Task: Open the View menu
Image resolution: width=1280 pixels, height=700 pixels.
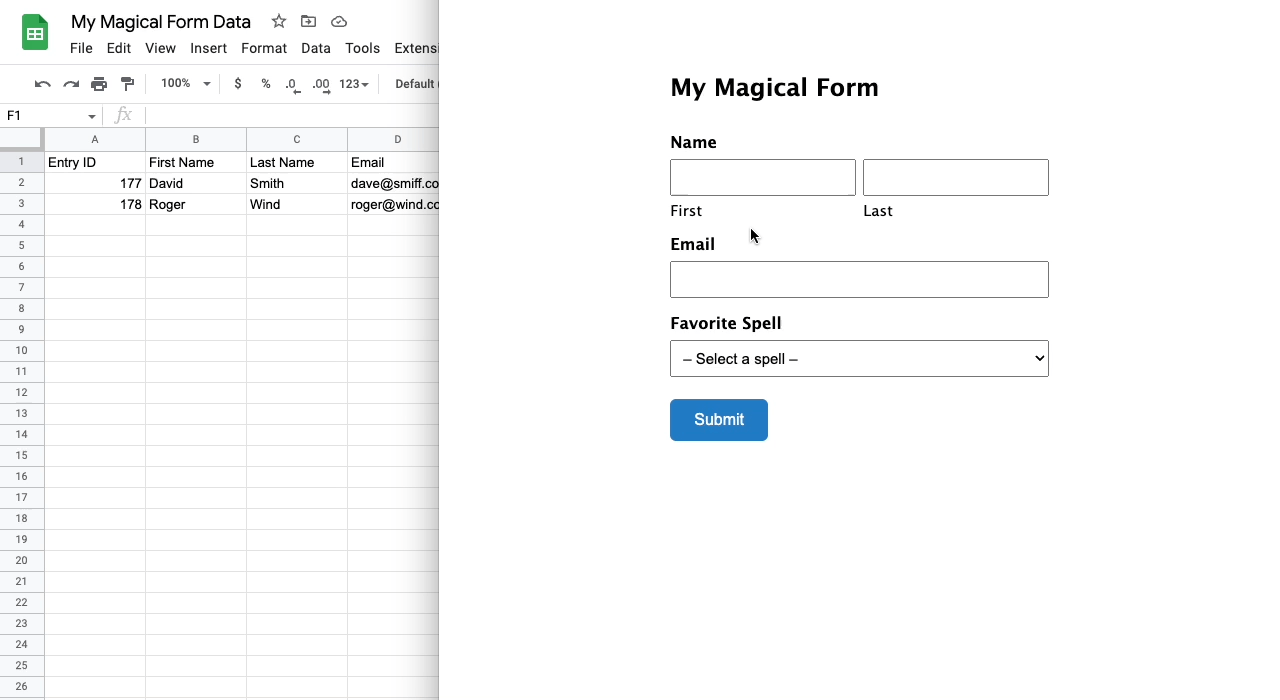Action: click(160, 48)
